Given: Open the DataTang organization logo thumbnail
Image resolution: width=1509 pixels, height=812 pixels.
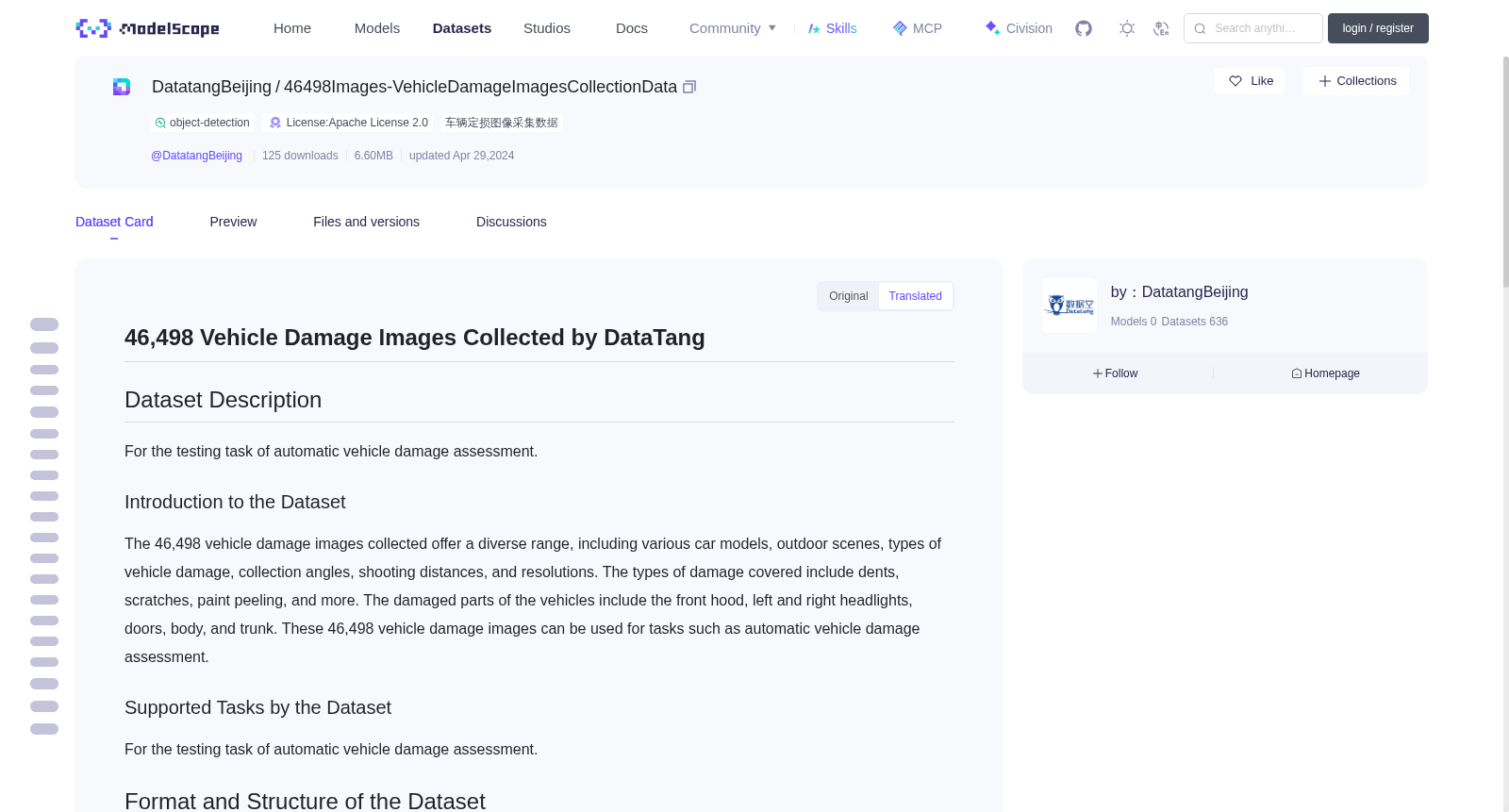Looking at the screenshot, I should click(x=1070, y=306).
